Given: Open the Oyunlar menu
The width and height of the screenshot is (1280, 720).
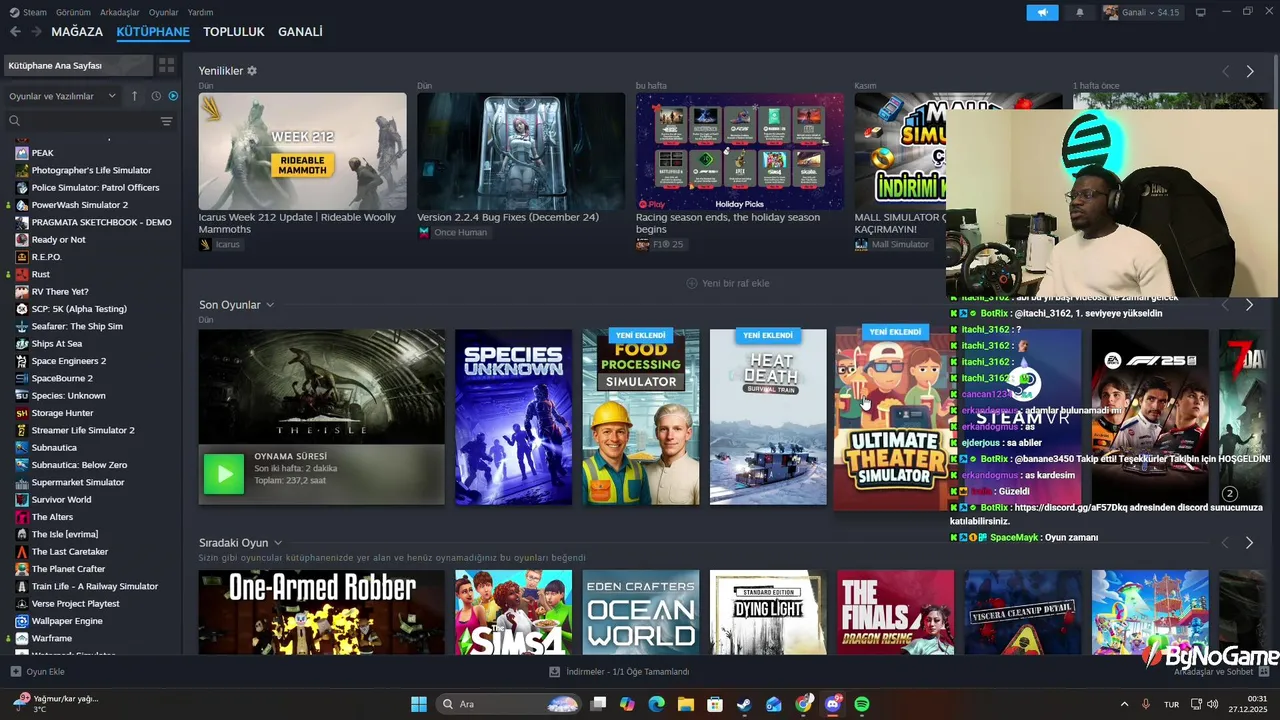Looking at the screenshot, I should pos(163,12).
